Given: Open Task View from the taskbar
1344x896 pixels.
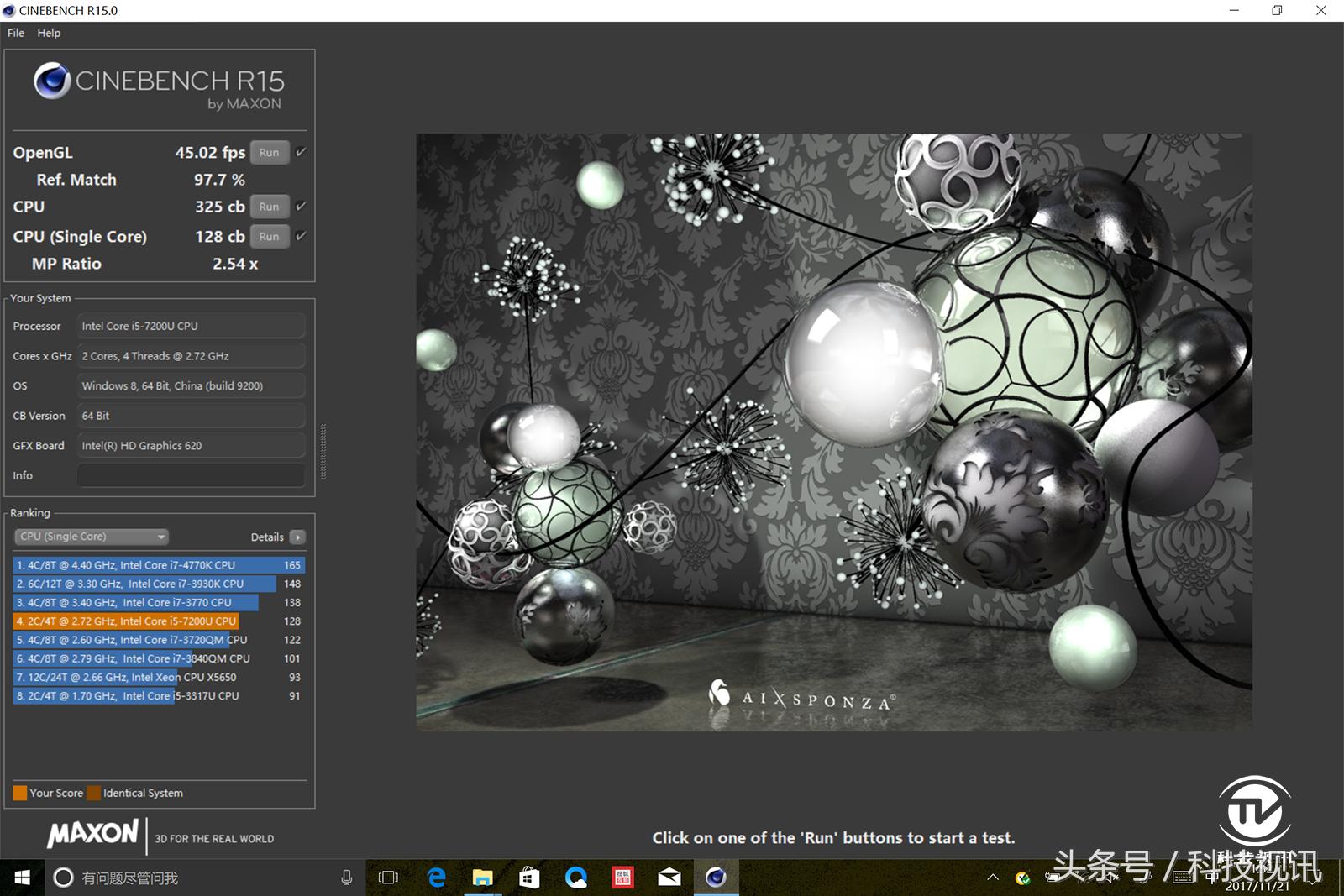Looking at the screenshot, I should 388,878.
